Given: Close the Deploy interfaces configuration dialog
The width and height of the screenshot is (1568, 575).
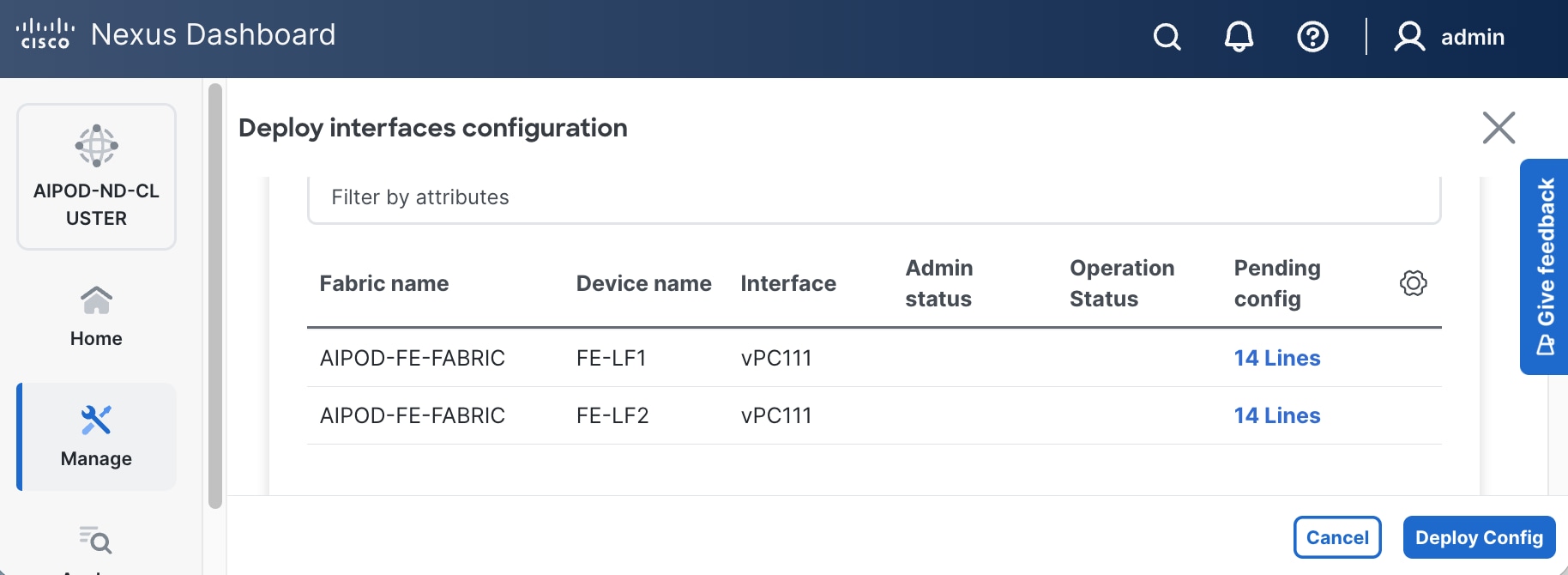Looking at the screenshot, I should (x=1499, y=128).
